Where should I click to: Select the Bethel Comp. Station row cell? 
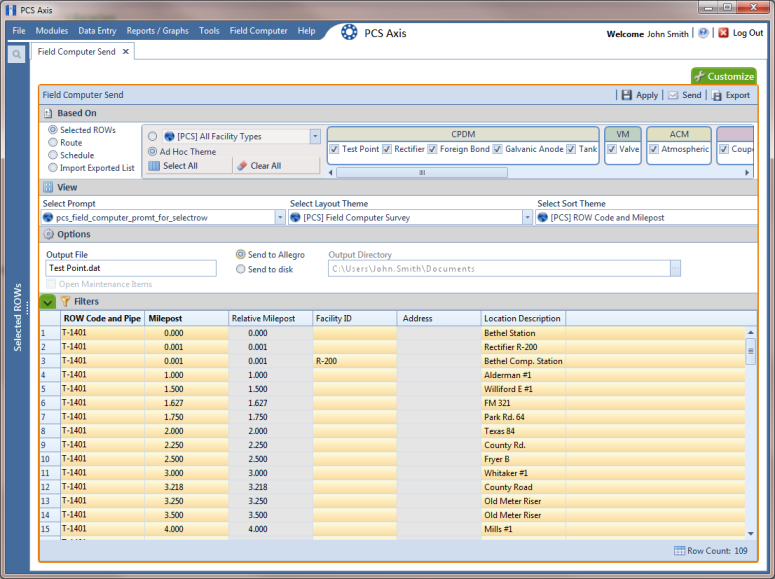pos(523,361)
